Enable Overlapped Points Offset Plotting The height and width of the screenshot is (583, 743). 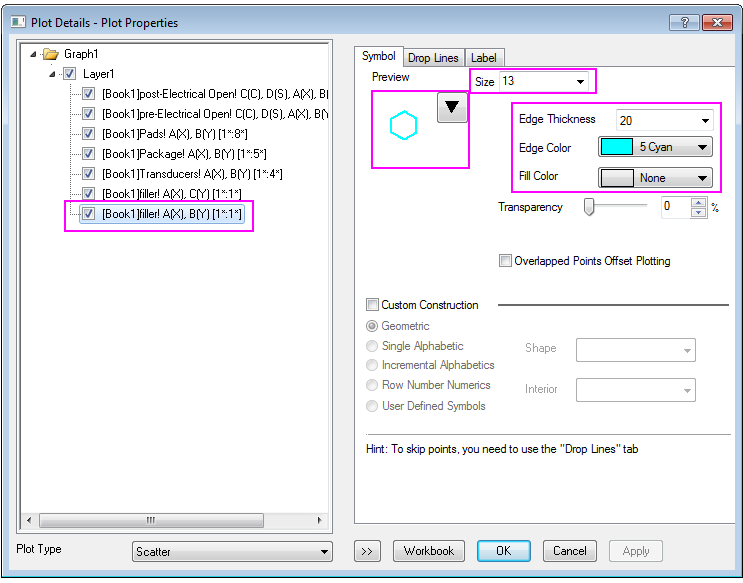coord(505,261)
